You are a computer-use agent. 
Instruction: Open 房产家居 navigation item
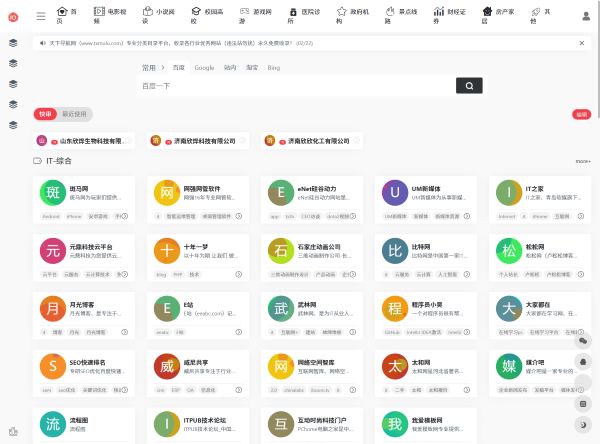[498, 16]
